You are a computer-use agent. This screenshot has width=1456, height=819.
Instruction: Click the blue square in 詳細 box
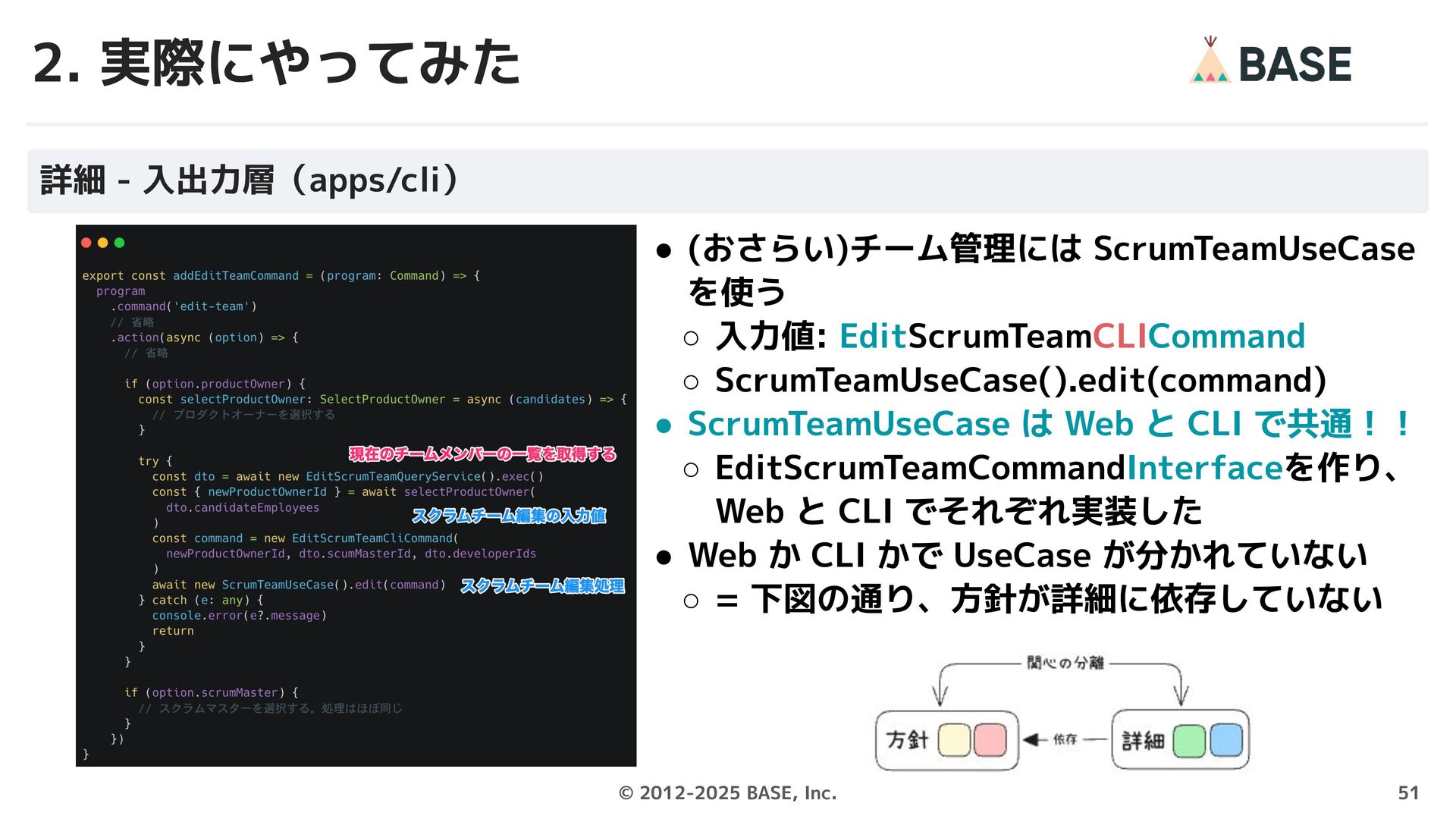coord(1225,740)
